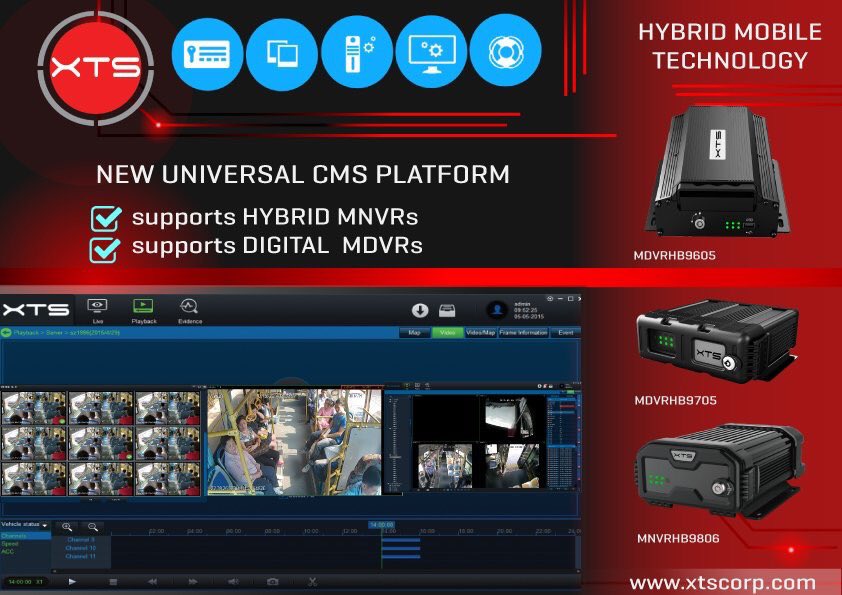Image resolution: width=842 pixels, height=595 pixels.
Task: Click the MNVRHB9806 product label
Action: 678,539
